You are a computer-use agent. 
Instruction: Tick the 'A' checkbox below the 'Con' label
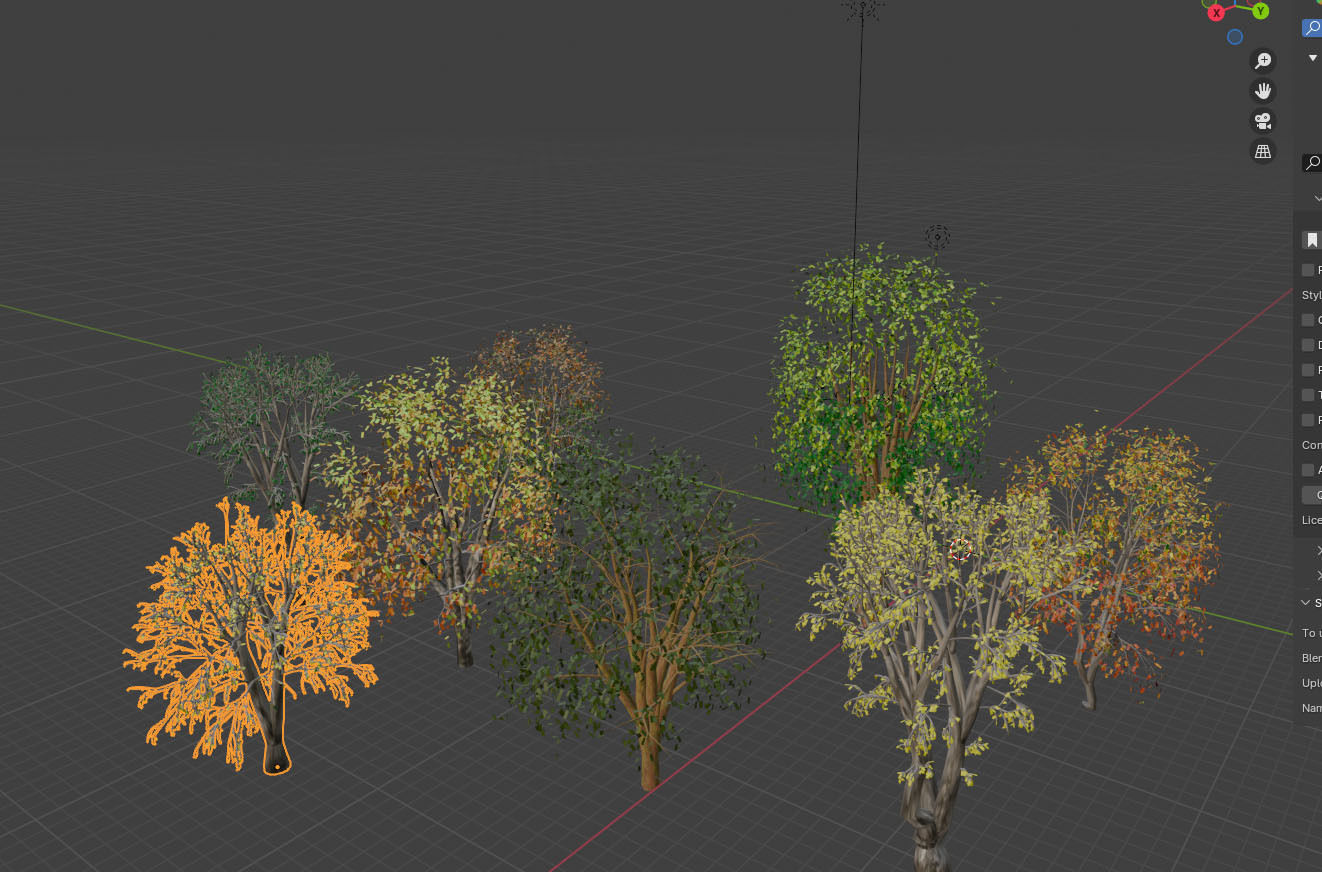click(1308, 470)
